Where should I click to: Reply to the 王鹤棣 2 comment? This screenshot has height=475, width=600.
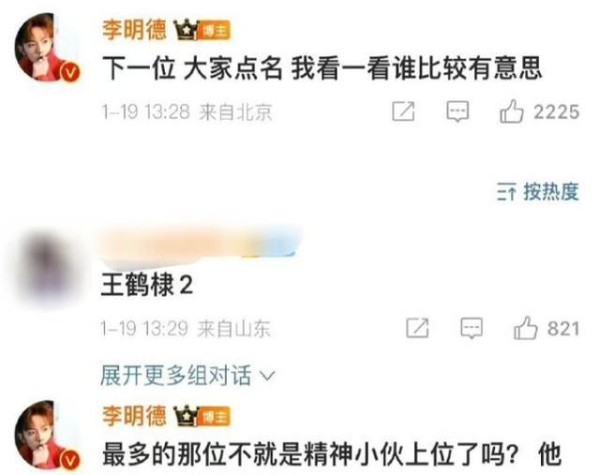click(471, 328)
